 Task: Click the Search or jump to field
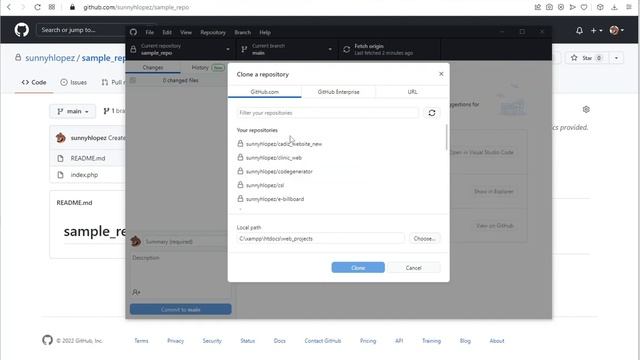pyautogui.click(x=82, y=30)
